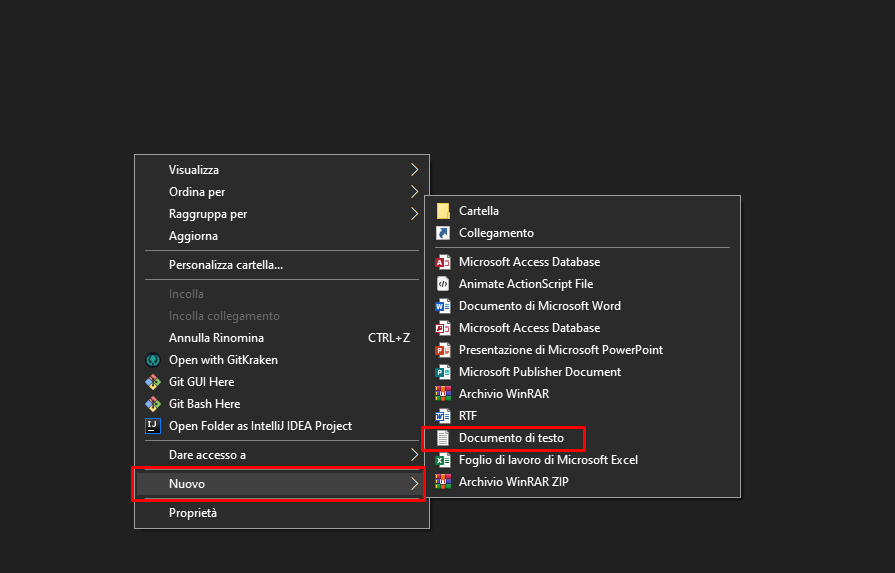Click the Collegamento shortcut arrow icon
This screenshot has width=895, height=573.
443,233
